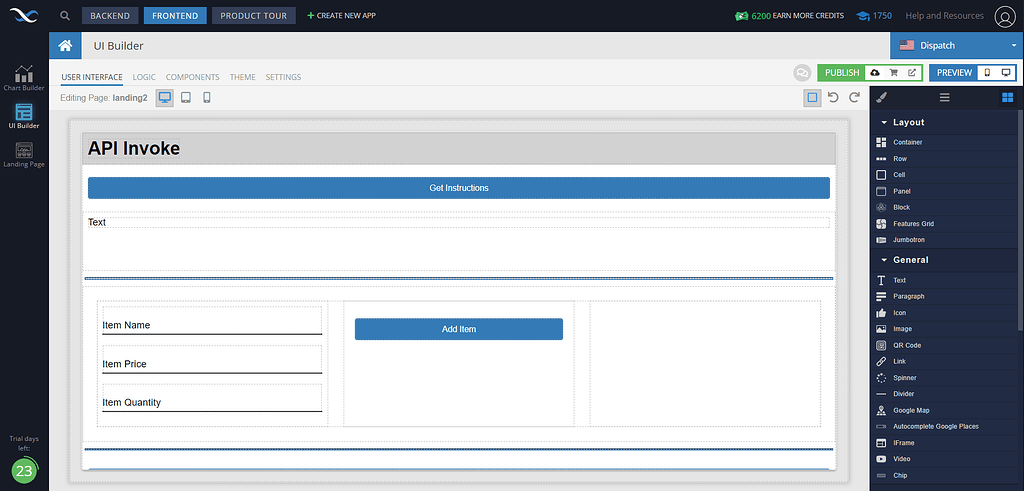1024x491 pixels.
Task: Select the Row layout component
Action: click(944, 159)
